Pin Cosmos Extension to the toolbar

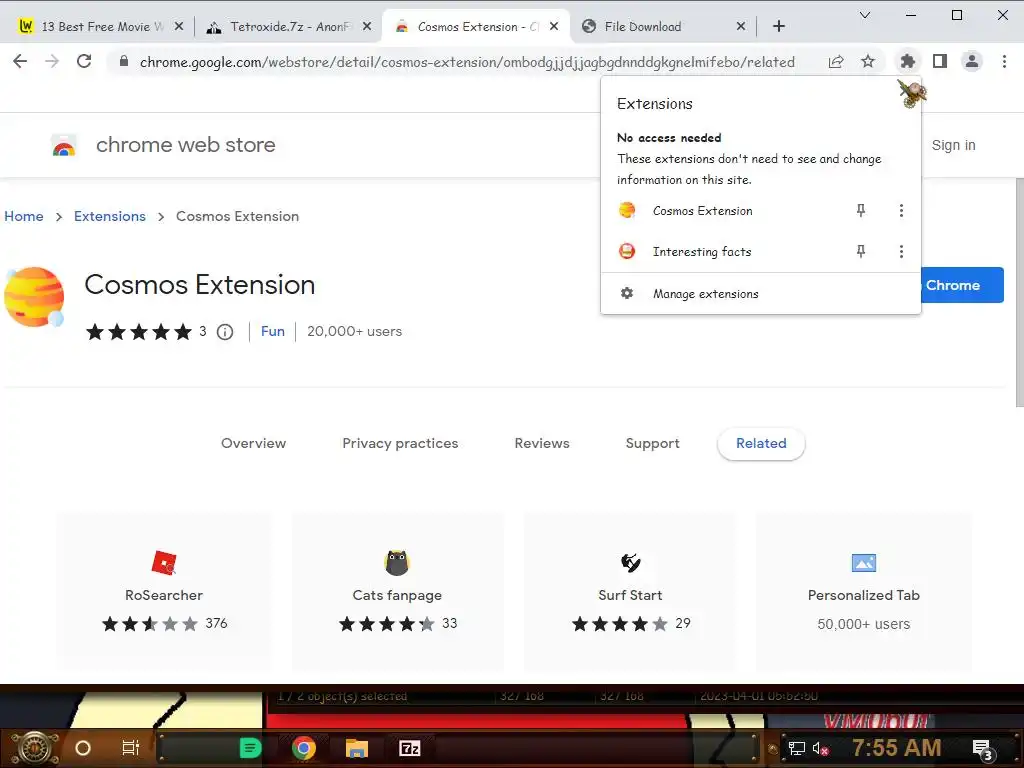[x=861, y=210]
